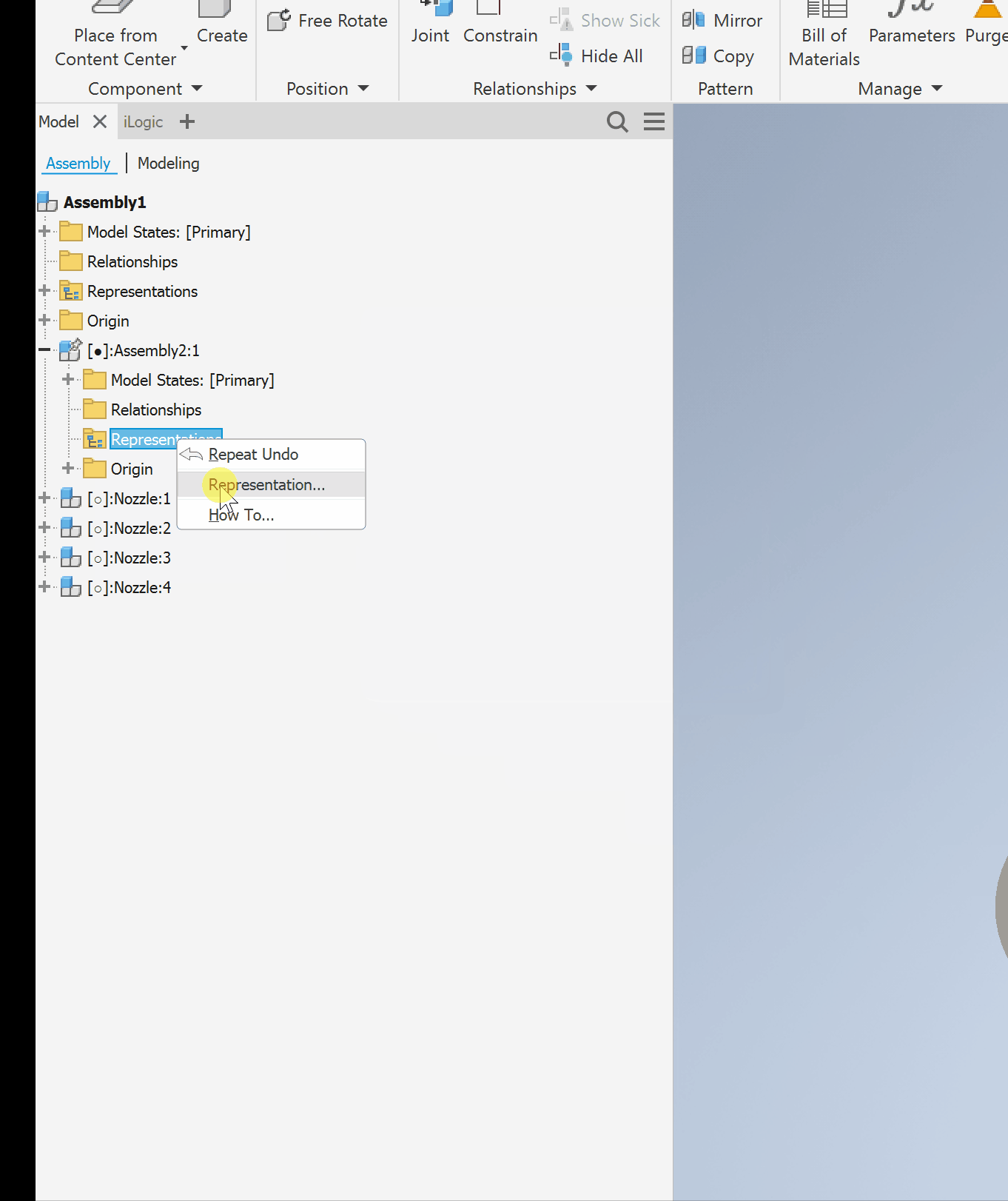Click the Pattern panel label

click(x=725, y=89)
